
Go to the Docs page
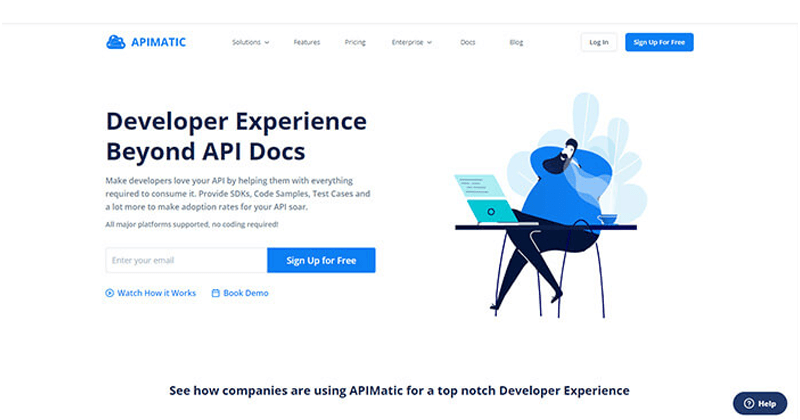tap(467, 42)
